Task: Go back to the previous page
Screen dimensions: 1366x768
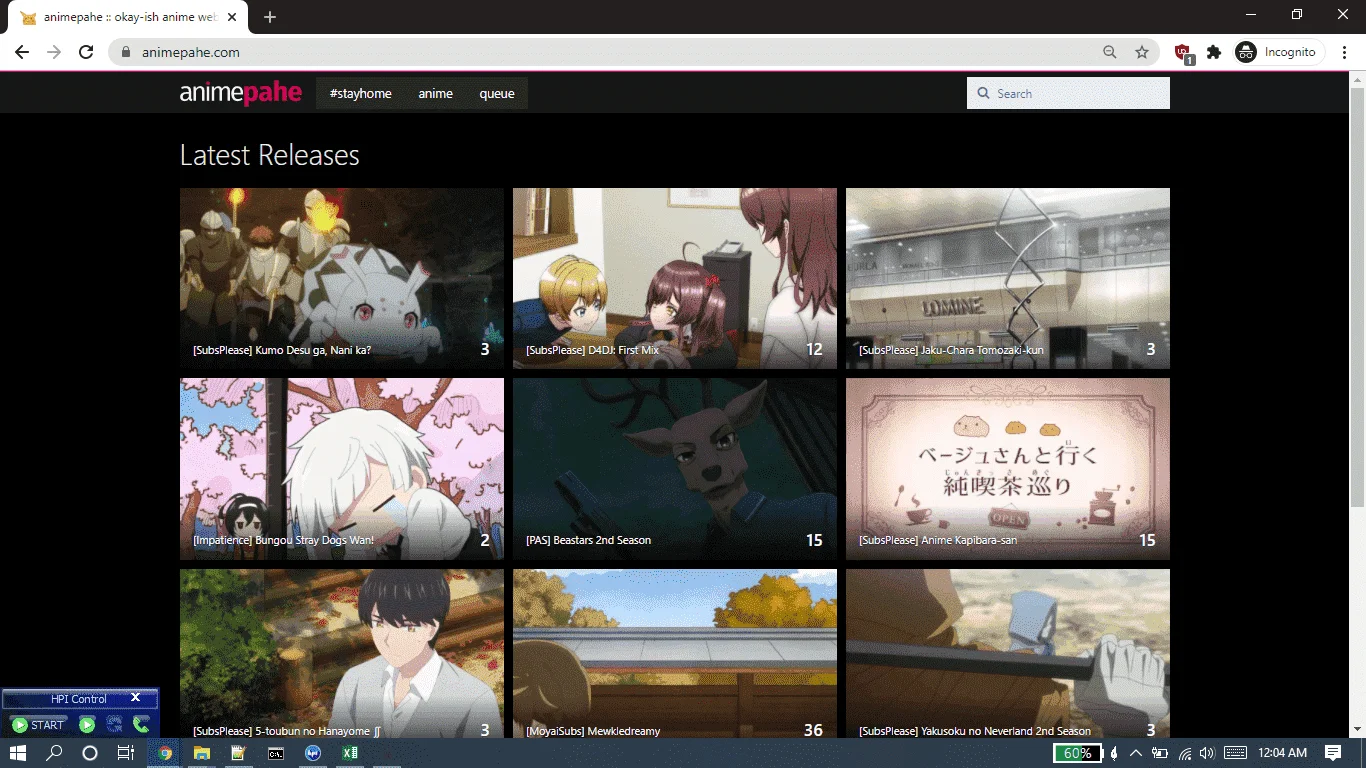Action: (x=22, y=52)
